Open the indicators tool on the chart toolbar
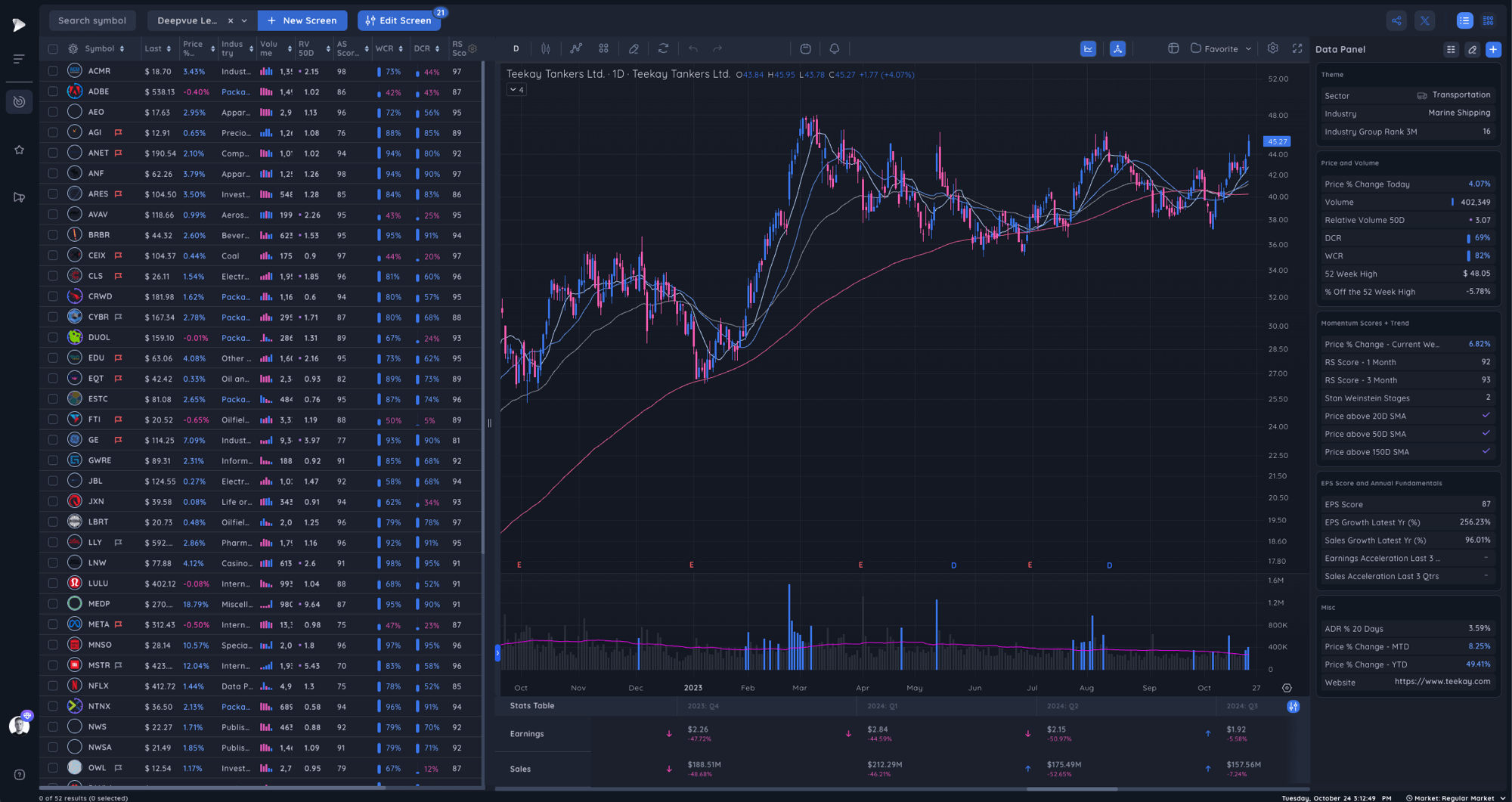 click(x=576, y=48)
